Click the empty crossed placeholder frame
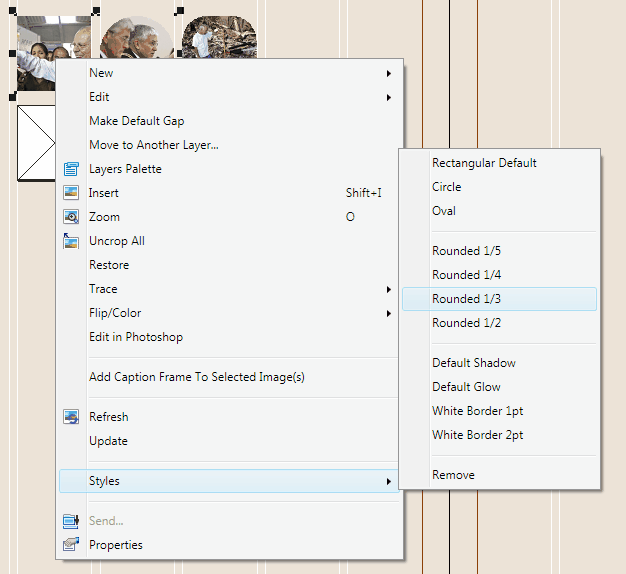 (36, 143)
